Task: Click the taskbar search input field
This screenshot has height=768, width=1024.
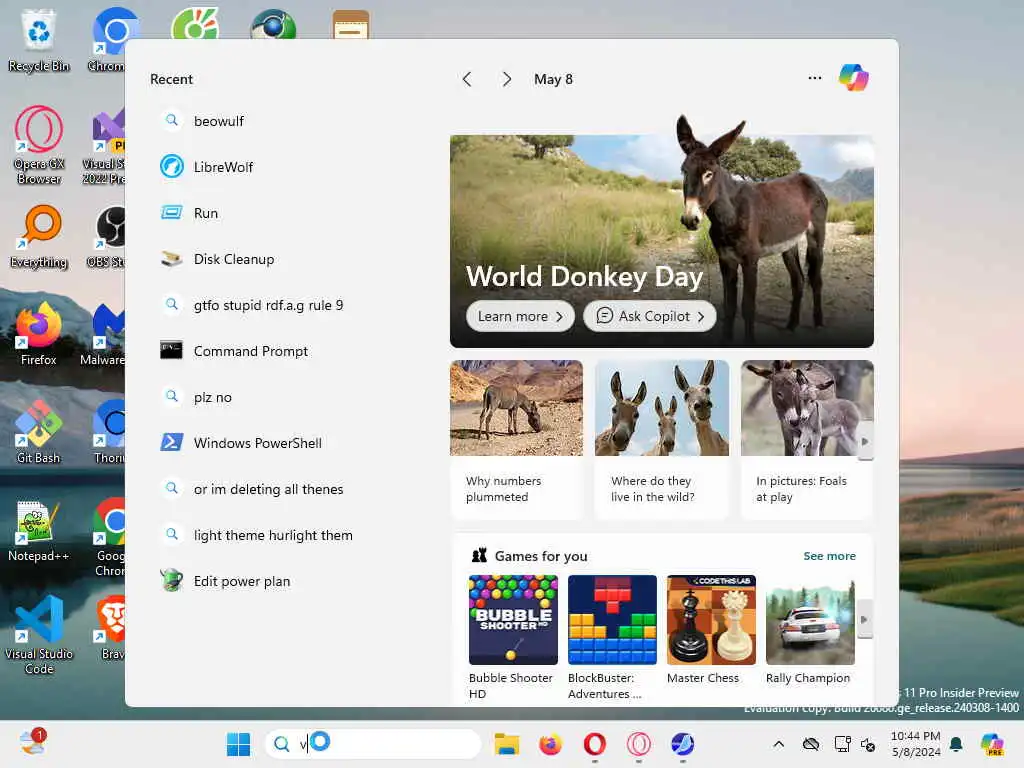Action: 373,744
